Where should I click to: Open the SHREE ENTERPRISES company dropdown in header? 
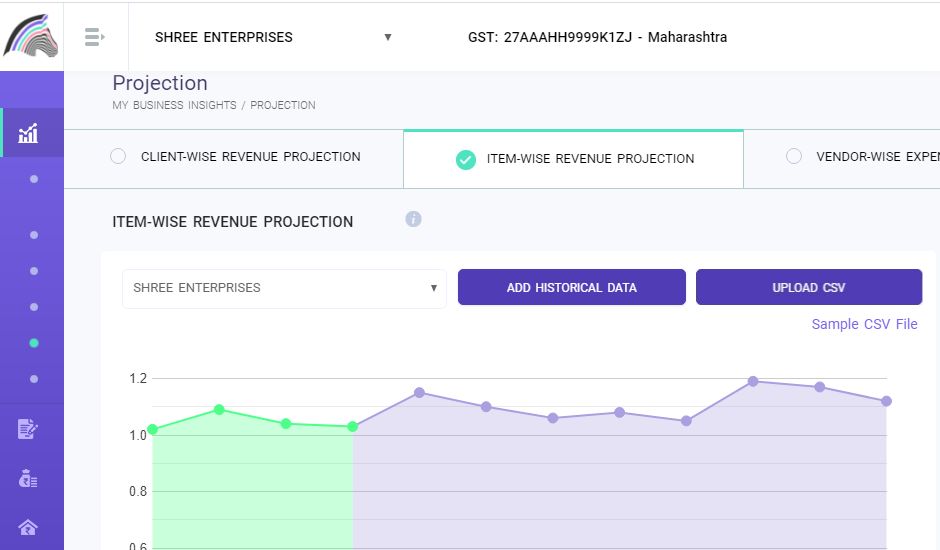tap(270, 38)
